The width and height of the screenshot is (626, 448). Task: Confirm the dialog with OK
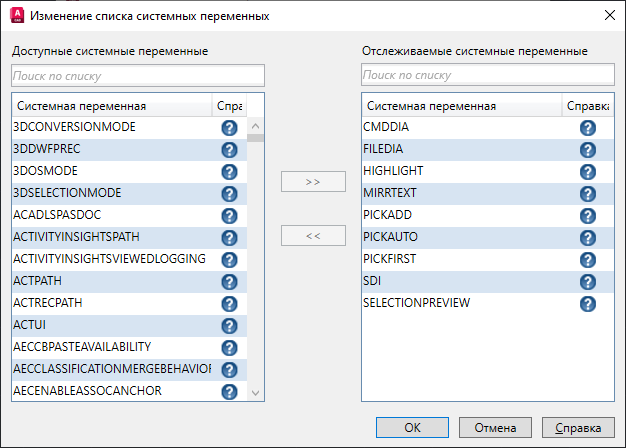[412, 427]
